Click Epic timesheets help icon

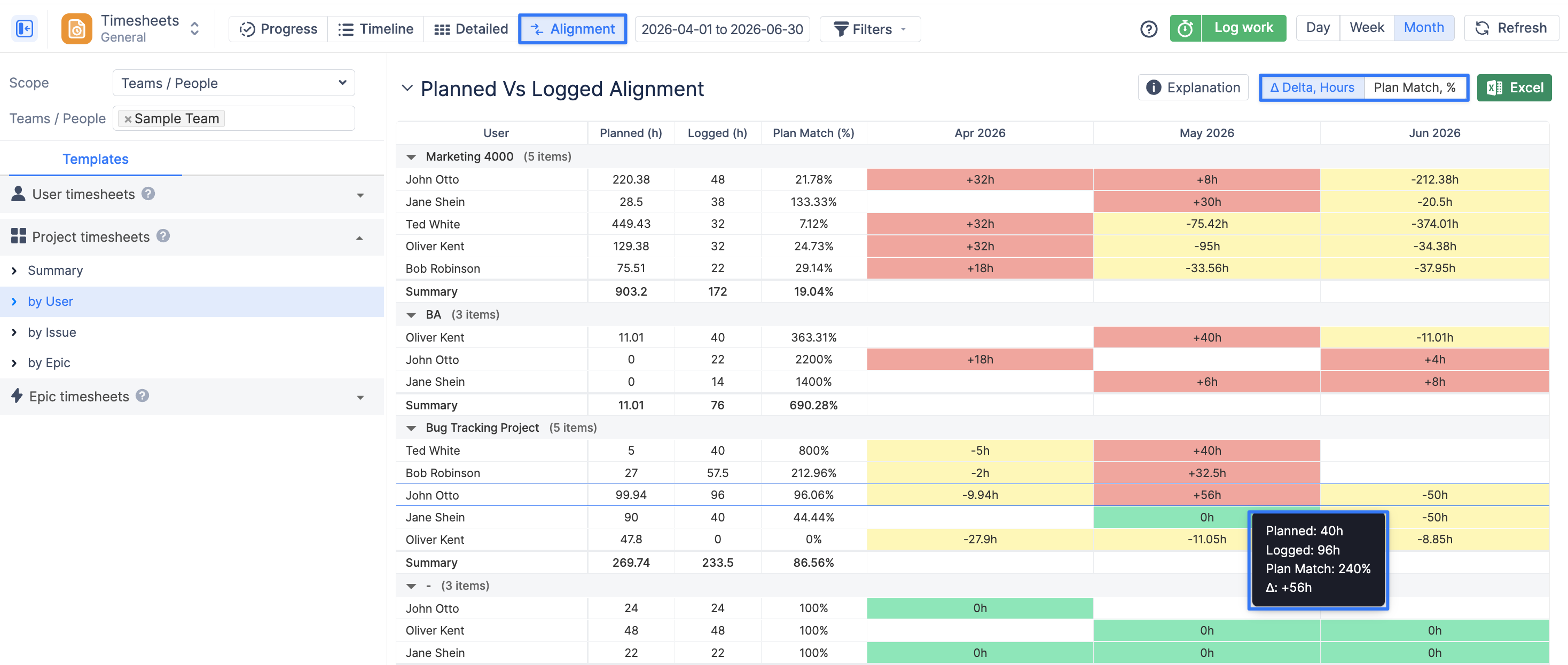143,395
